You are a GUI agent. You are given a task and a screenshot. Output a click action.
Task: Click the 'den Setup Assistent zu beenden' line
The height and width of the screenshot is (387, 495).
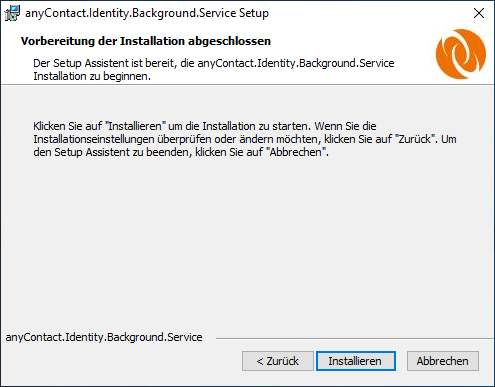pyautogui.click(x=181, y=152)
